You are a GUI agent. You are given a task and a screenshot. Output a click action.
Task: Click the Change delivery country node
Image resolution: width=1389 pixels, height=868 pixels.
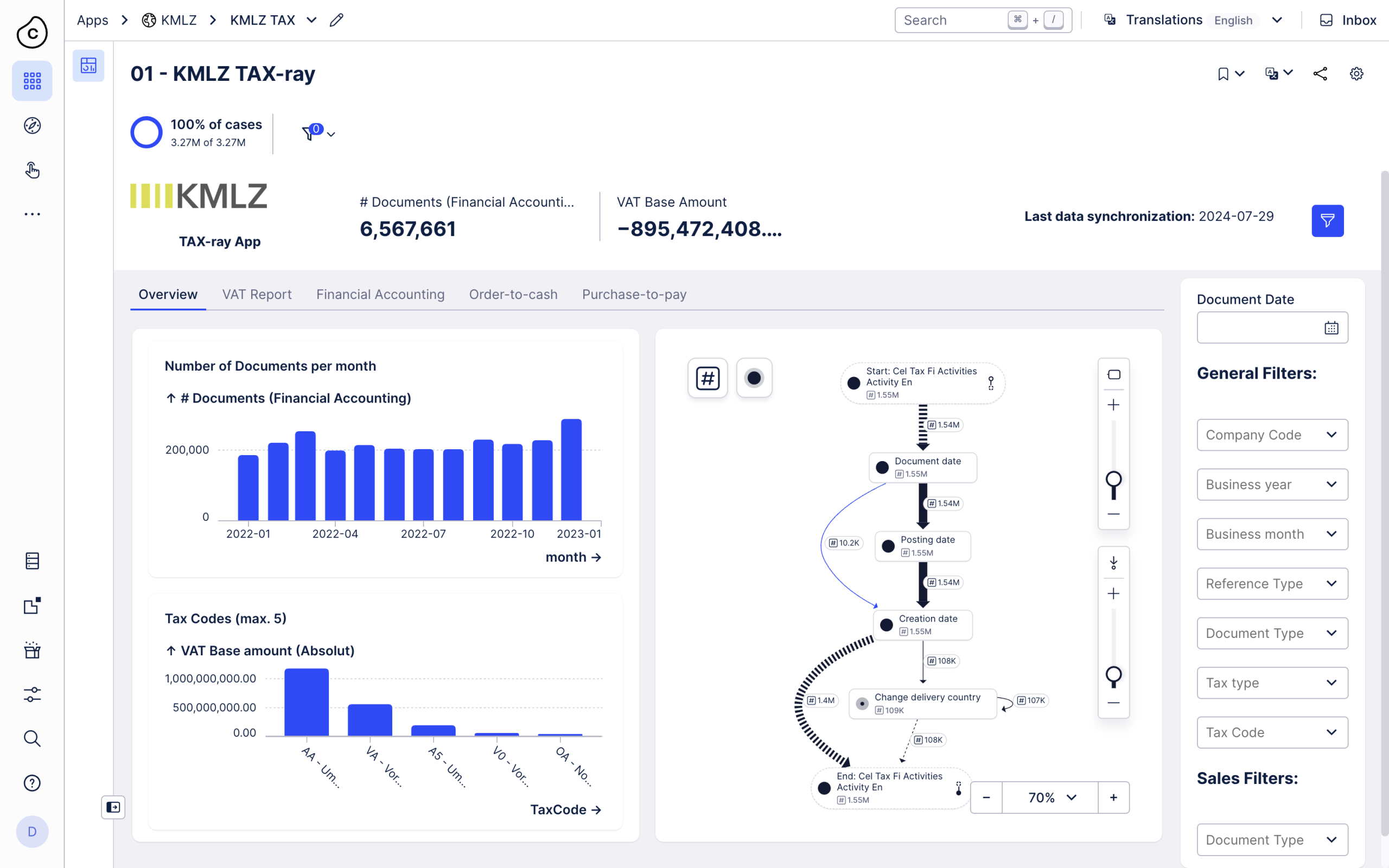922,704
